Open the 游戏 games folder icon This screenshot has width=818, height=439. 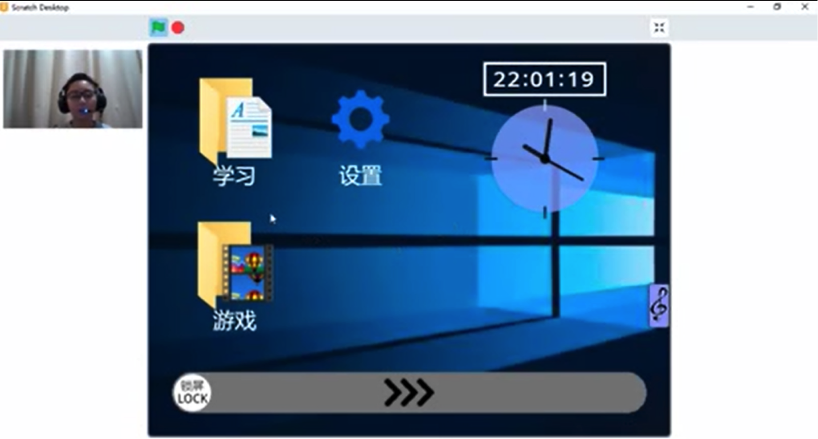tap(235, 264)
